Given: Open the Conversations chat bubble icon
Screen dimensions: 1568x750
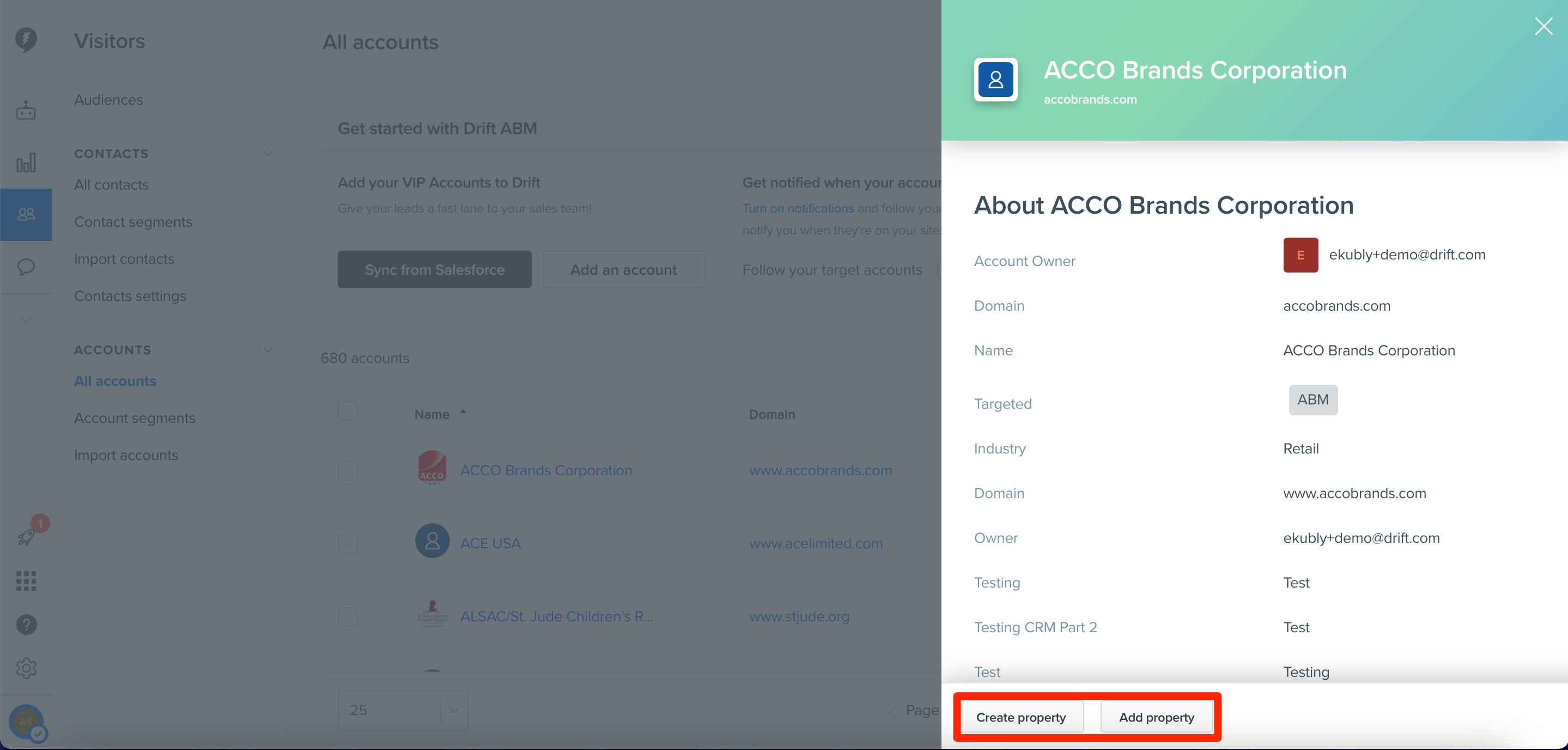Looking at the screenshot, I should 26,267.
